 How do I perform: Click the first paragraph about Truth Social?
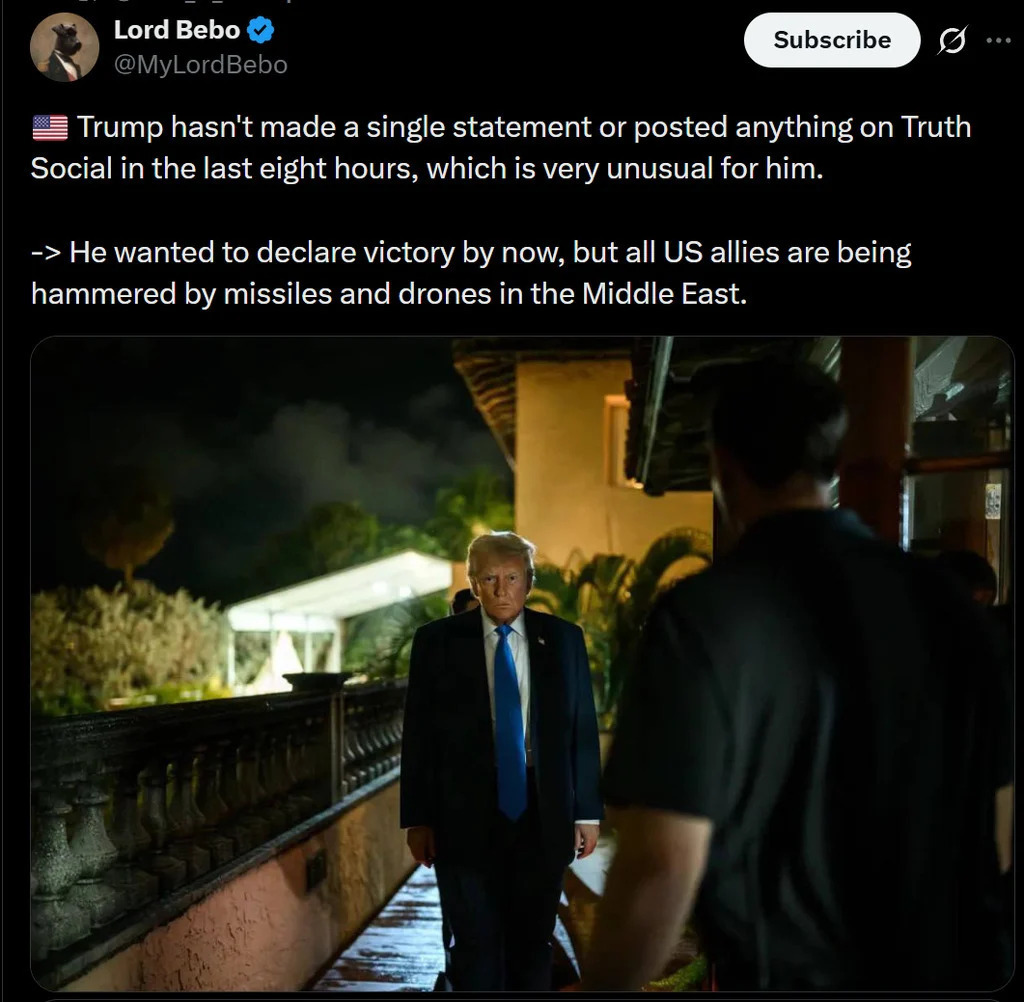(x=500, y=147)
